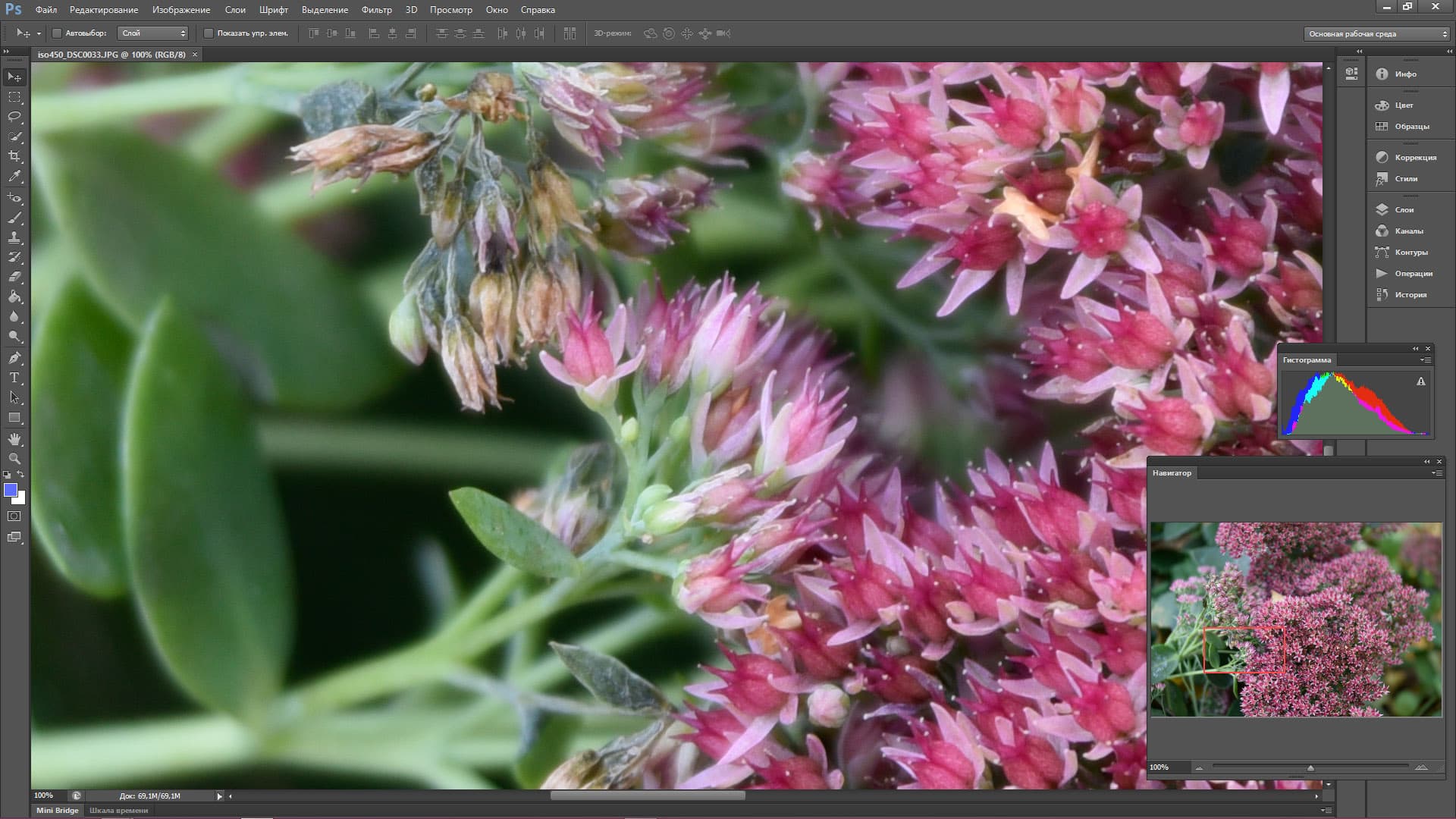Select the Horizontal Type tool
This screenshot has width=1456, height=819.
click(x=14, y=378)
